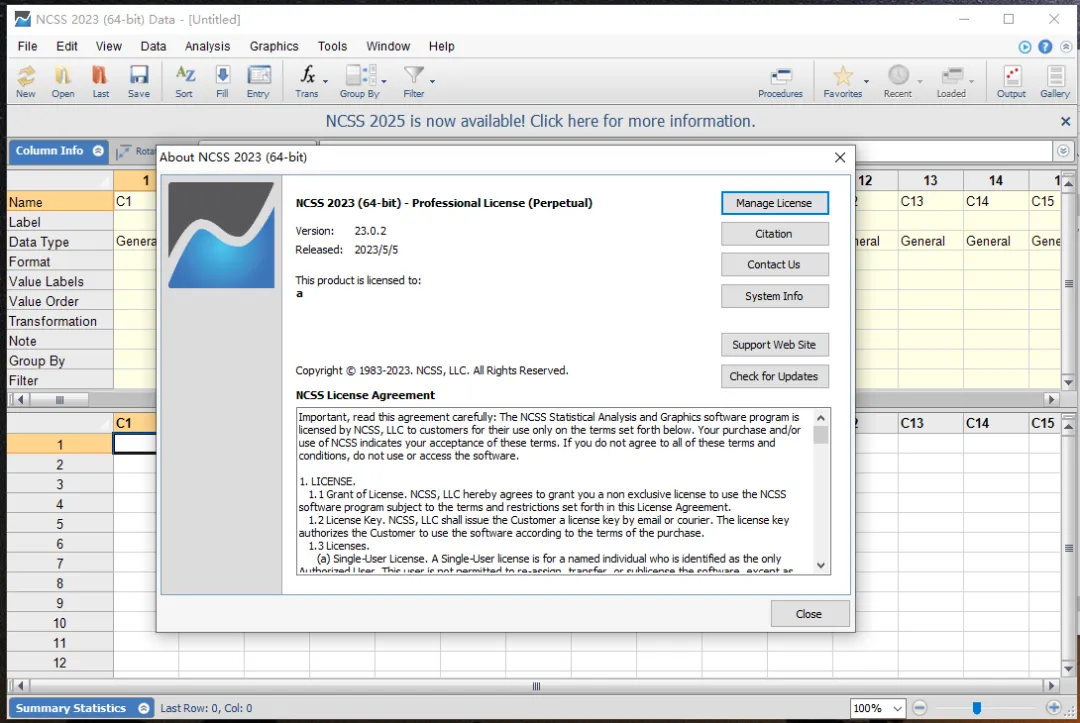Open the Graphics menu

pos(274,46)
